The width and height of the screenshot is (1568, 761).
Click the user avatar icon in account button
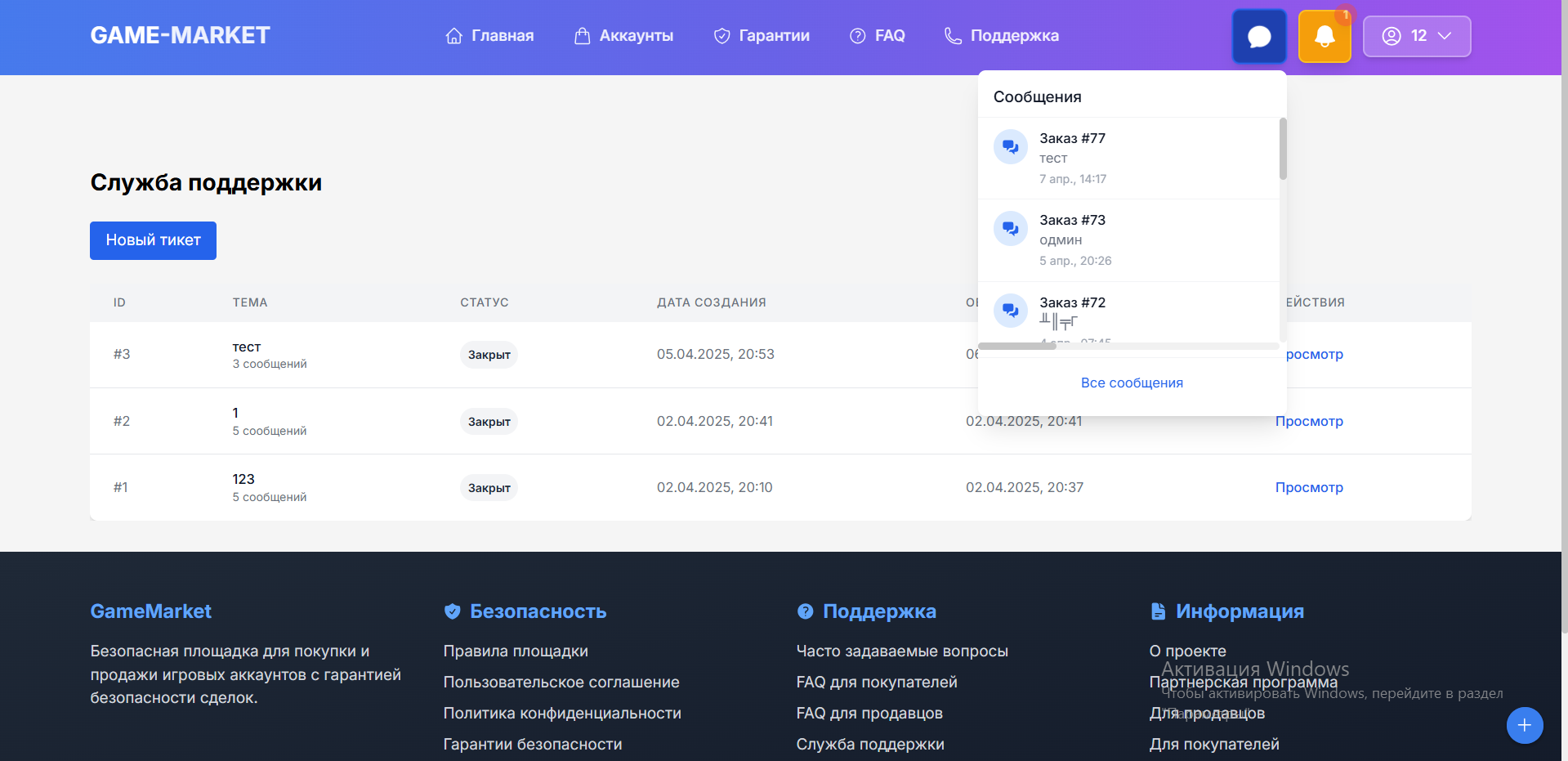point(1392,36)
